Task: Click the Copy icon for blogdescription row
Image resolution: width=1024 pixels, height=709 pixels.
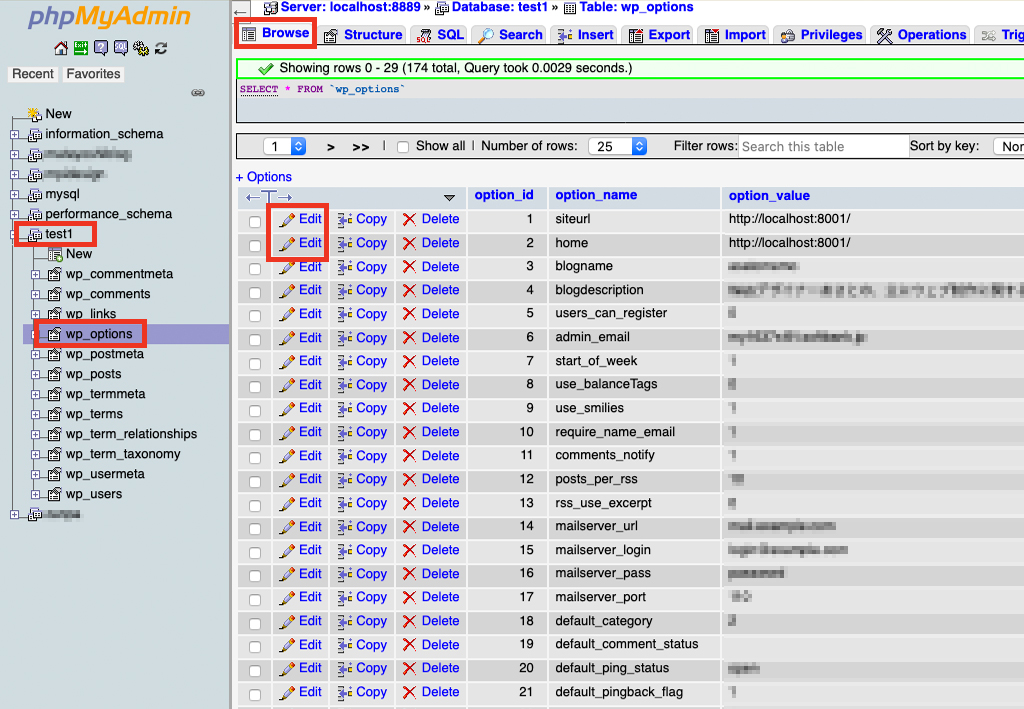Action: 345,291
